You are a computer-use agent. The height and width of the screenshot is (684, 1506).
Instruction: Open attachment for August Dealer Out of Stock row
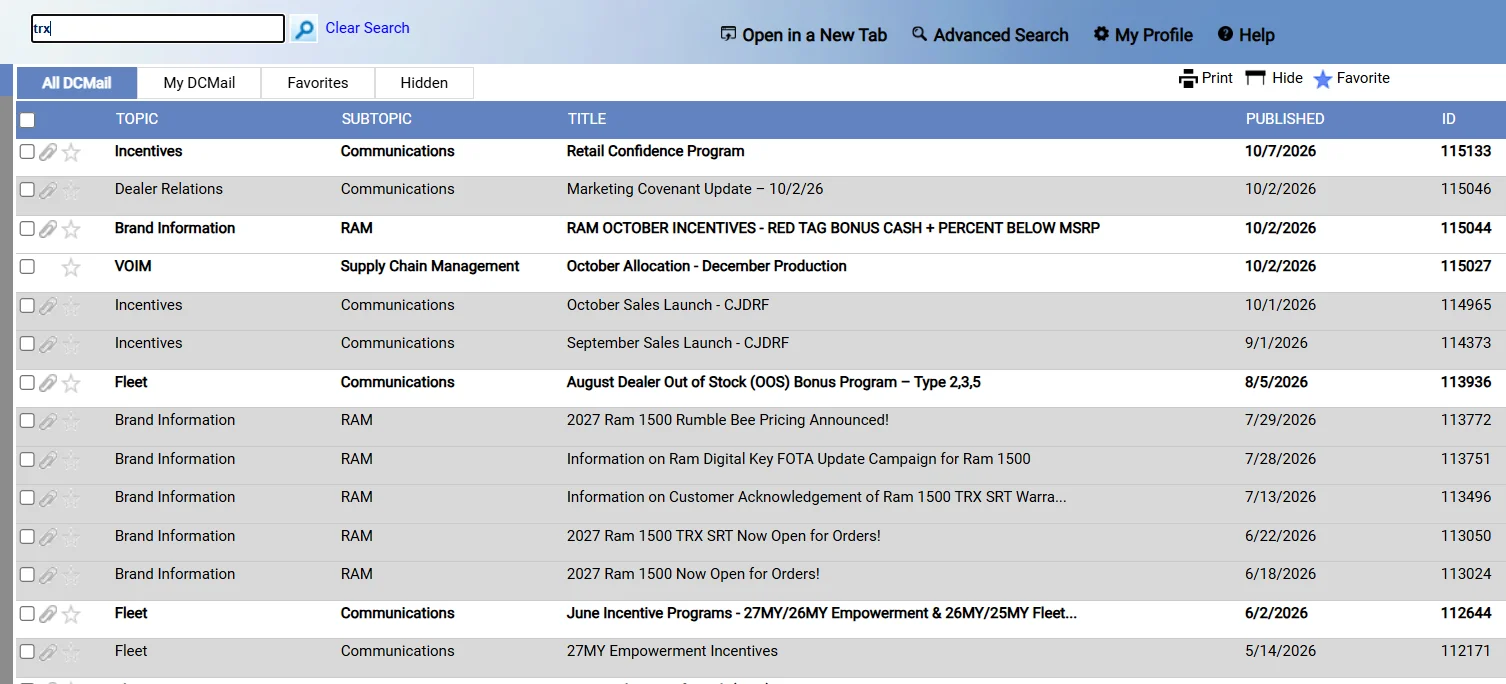click(x=48, y=383)
